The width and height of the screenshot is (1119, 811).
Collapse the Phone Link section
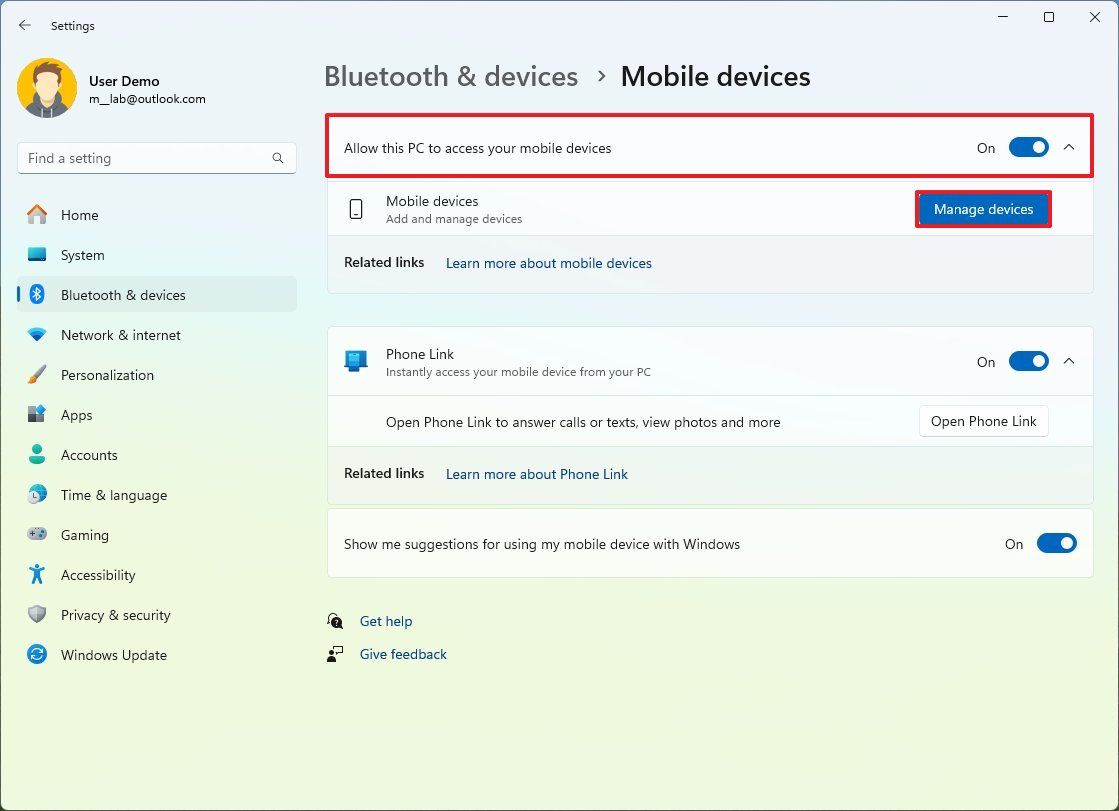[x=1069, y=361]
